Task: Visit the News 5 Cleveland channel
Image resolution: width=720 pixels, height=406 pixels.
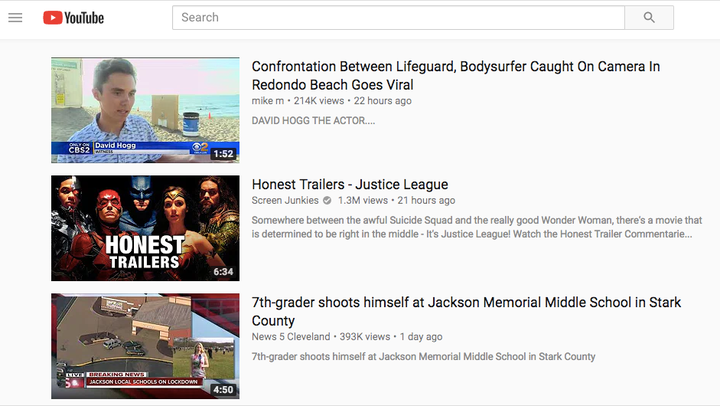Action: (291, 337)
